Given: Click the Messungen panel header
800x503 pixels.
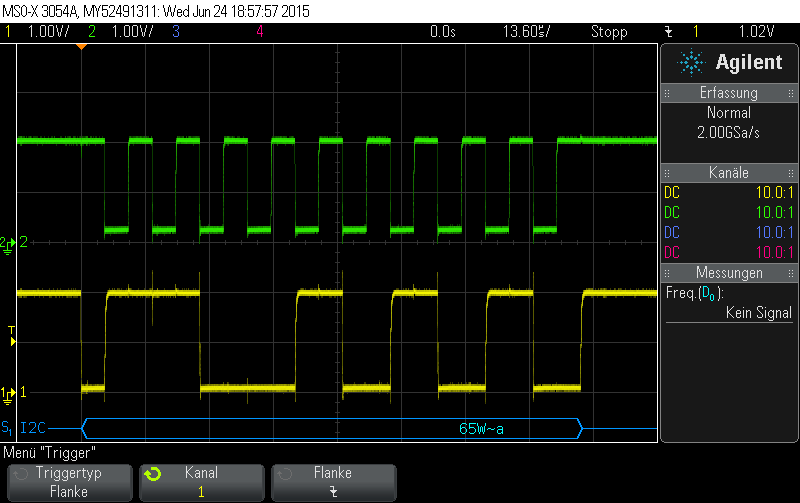Looking at the screenshot, I should (x=729, y=273).
